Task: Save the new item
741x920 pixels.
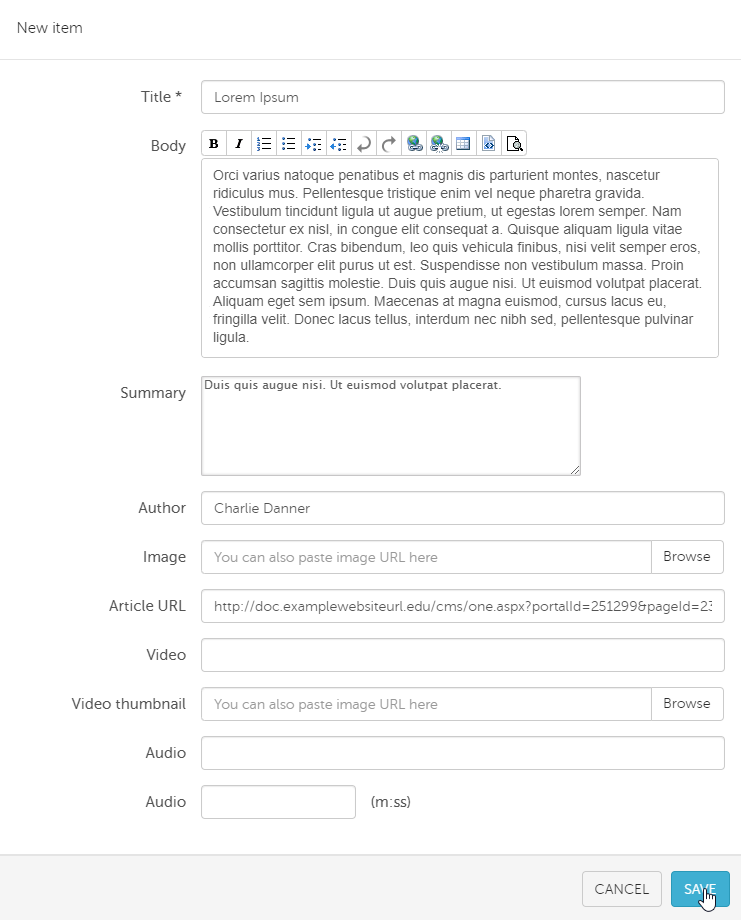Action: pyautogui.click(x=701, y=889)
